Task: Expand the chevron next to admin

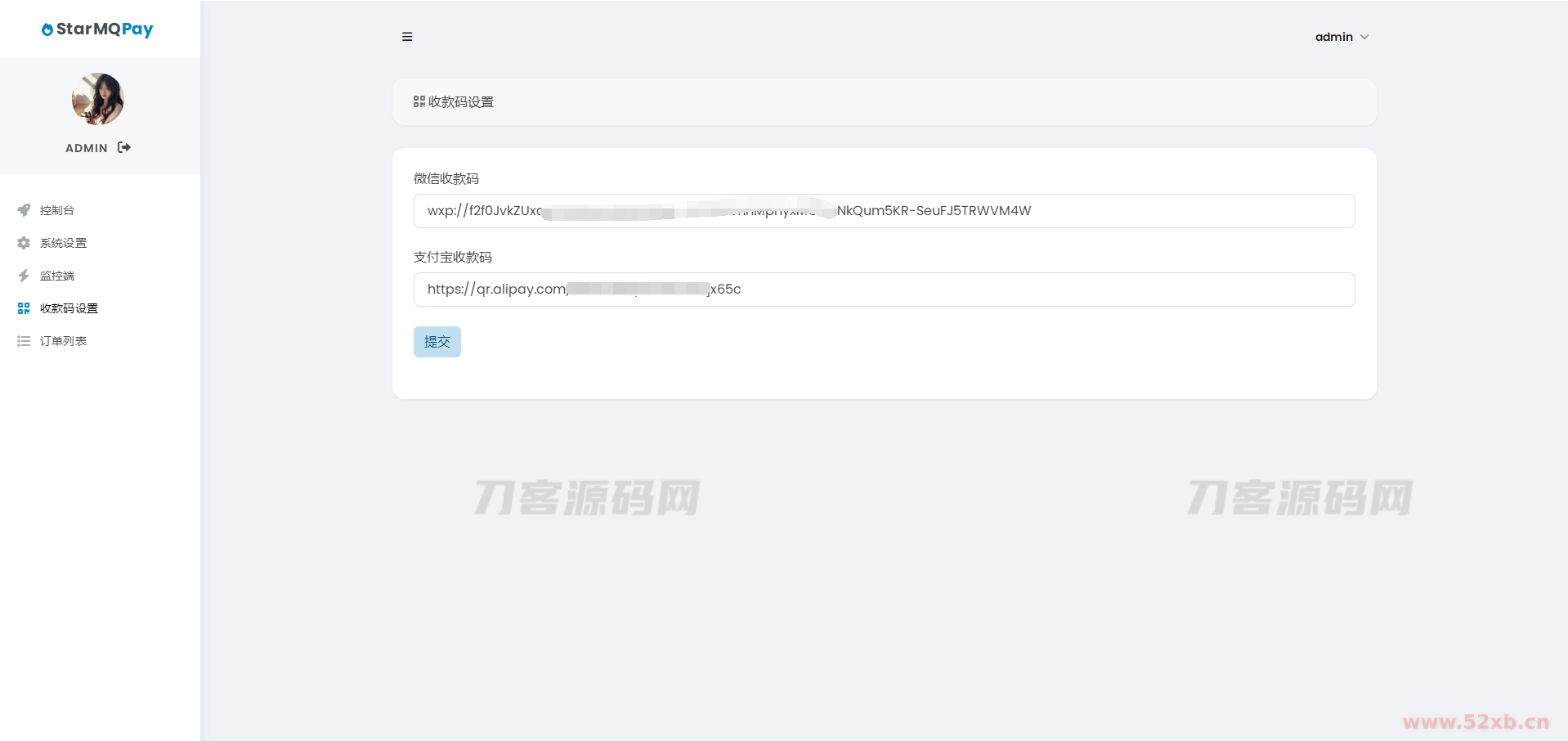Action: [1364, 37]
